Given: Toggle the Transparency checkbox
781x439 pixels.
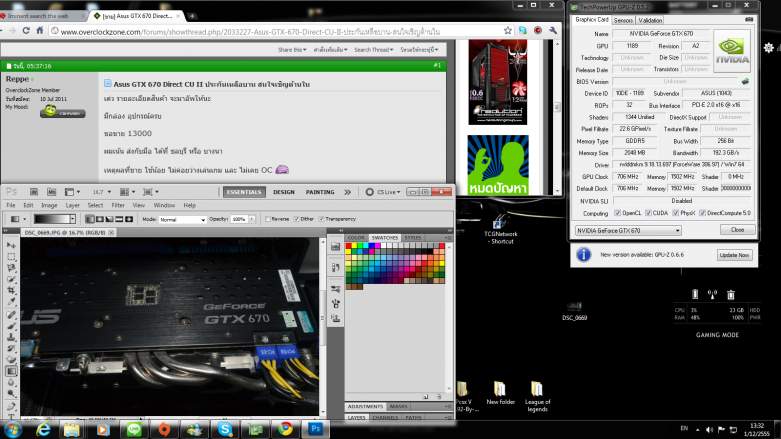Looking at the screenshot, I should pos(322,219).
